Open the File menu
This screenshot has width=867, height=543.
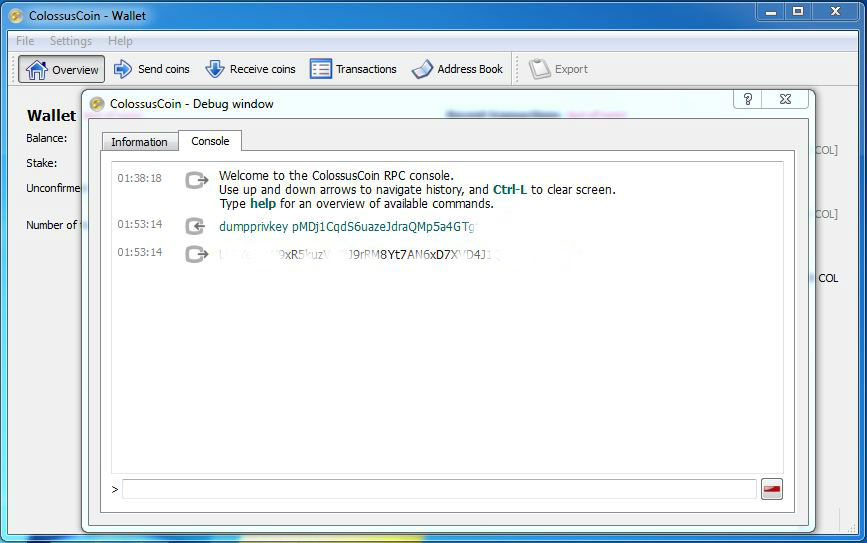[x=25, y=41]
